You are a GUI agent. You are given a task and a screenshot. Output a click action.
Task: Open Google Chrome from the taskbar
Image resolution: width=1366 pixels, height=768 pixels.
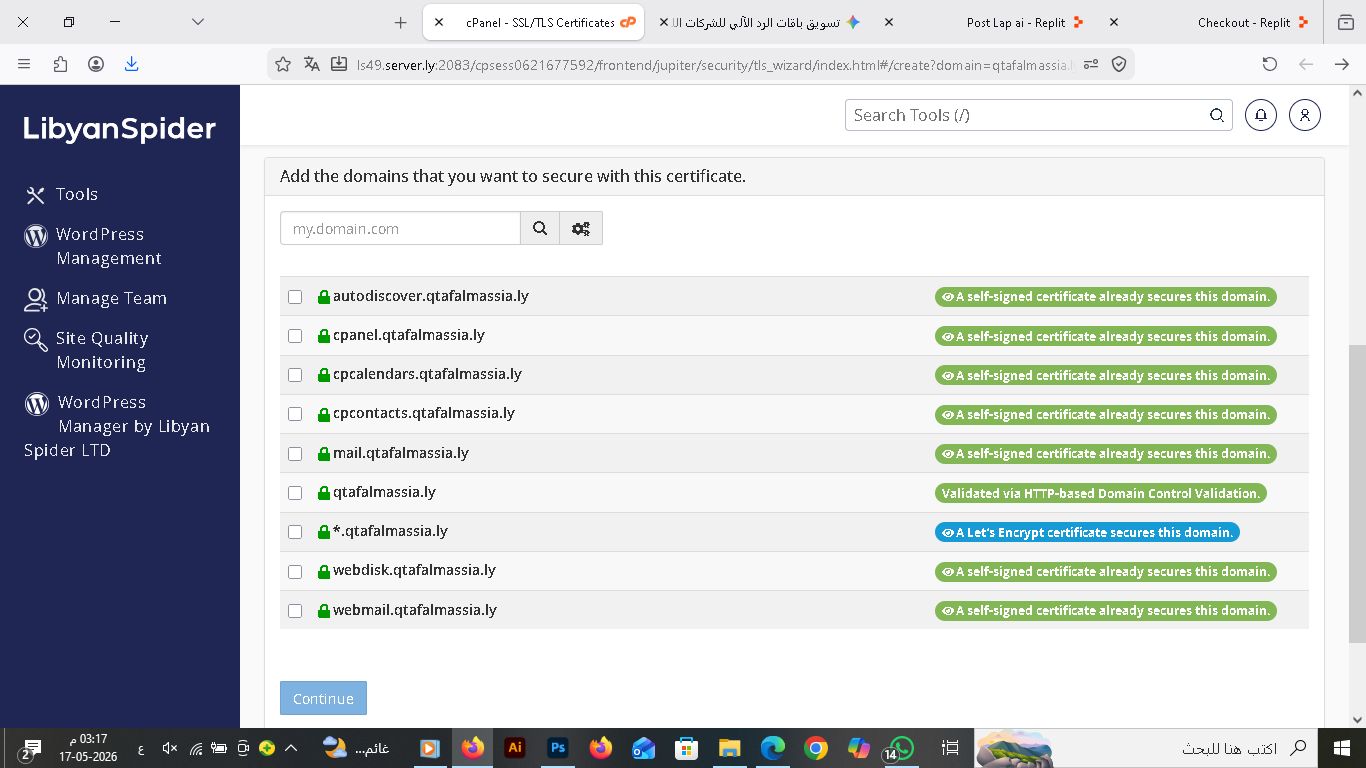coord(816,747)
